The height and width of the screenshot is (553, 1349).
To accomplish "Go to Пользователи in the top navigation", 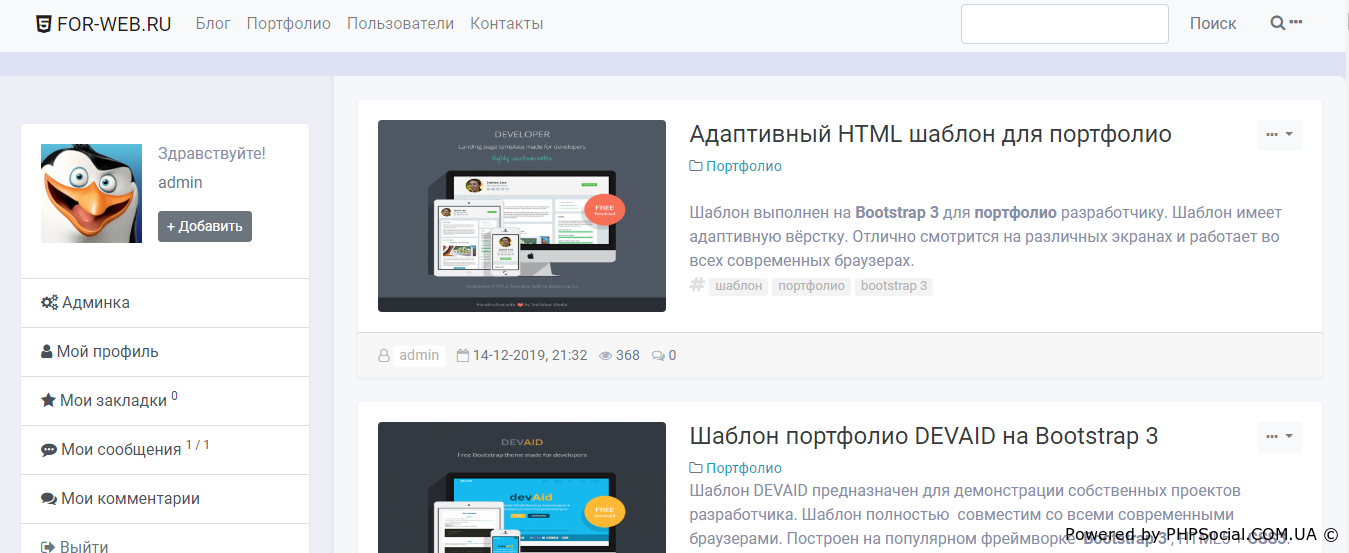I will 400,24.
